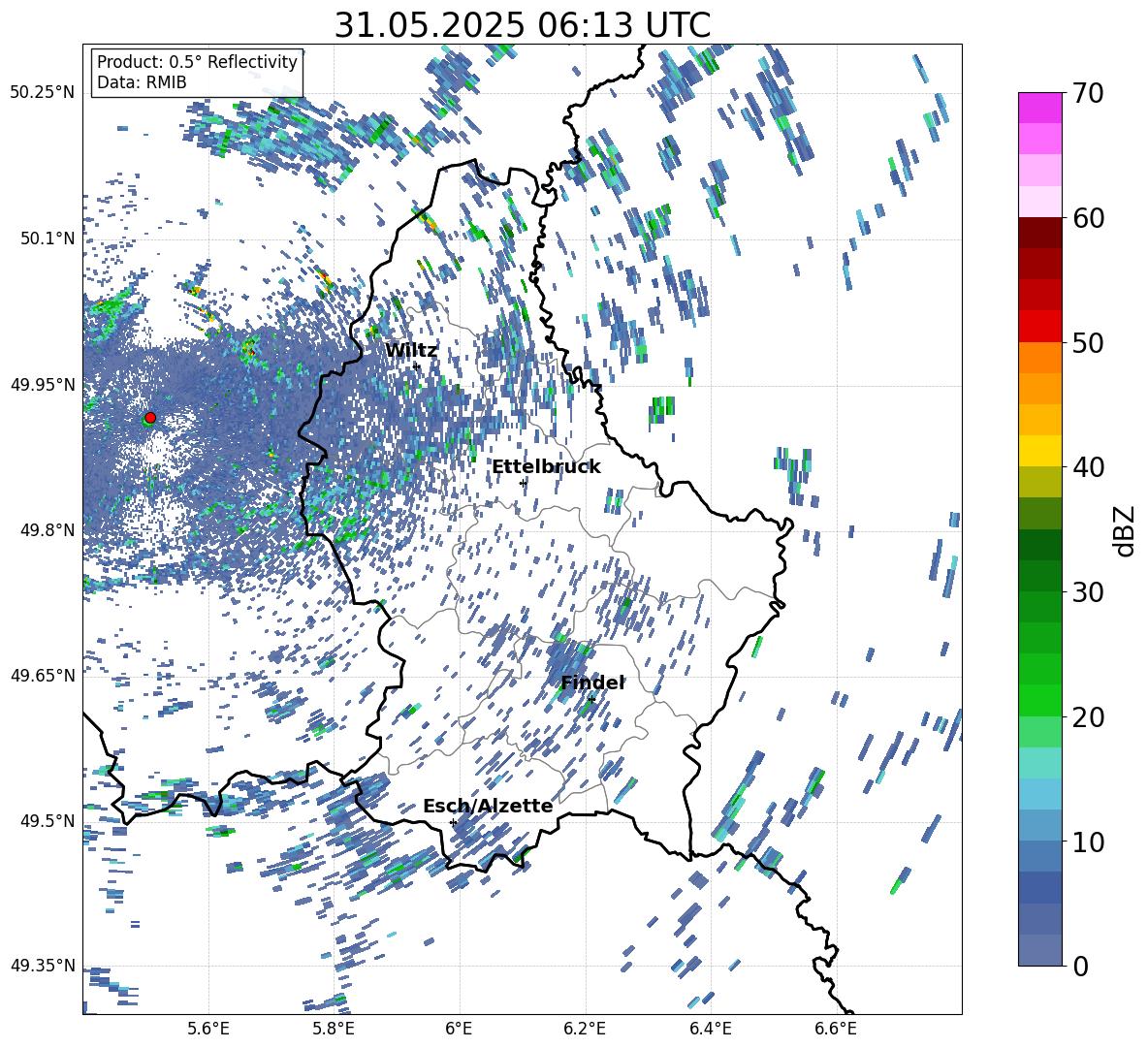Click the magenta colorbar segment near 70 dBZ

click(x=1039, y=108)
